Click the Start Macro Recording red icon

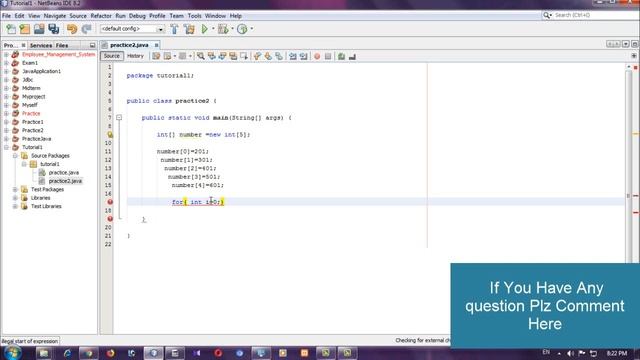[x=317, y=56]
